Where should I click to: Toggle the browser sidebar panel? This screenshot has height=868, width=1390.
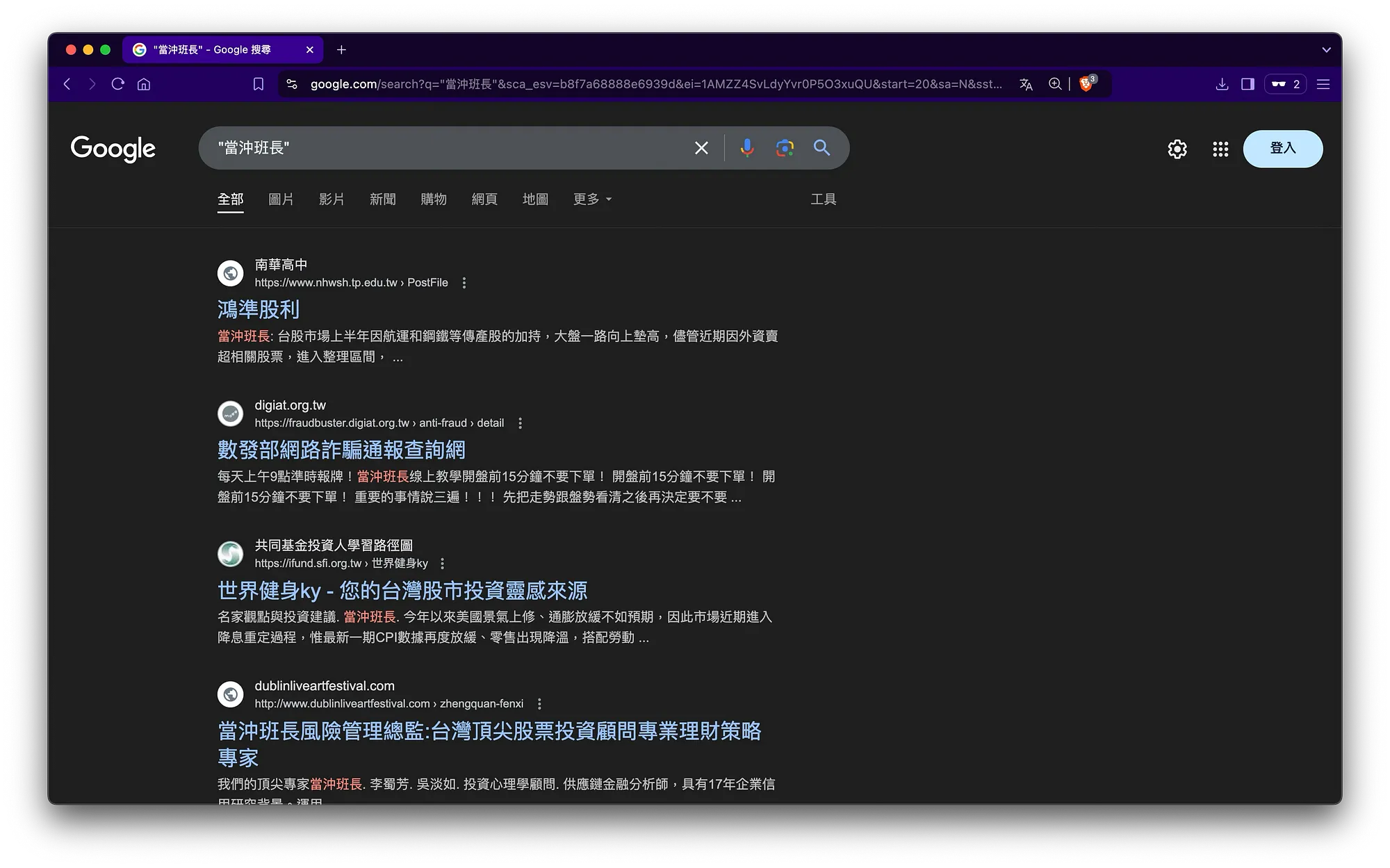1248,84
